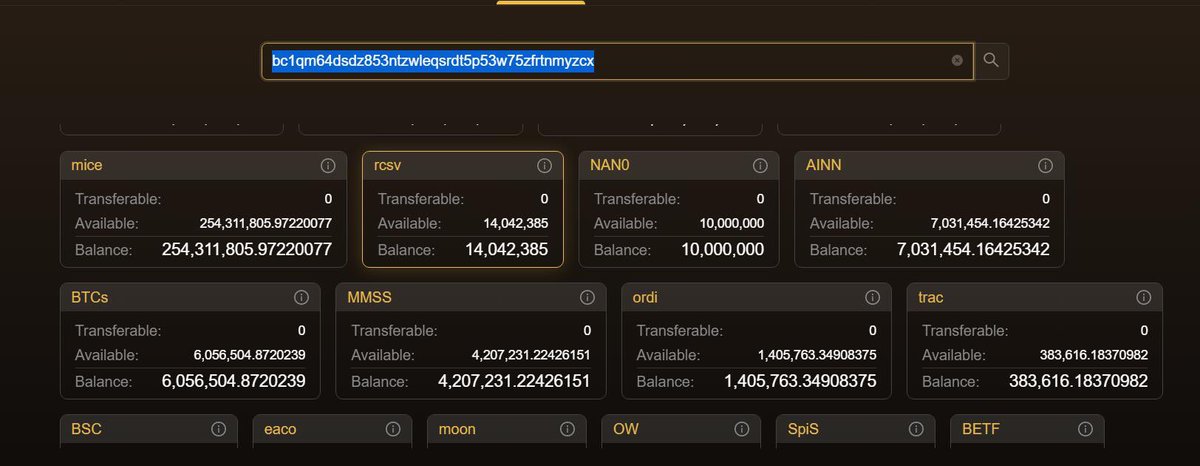
Task: Select the MMSS token title
Action: 369,297
